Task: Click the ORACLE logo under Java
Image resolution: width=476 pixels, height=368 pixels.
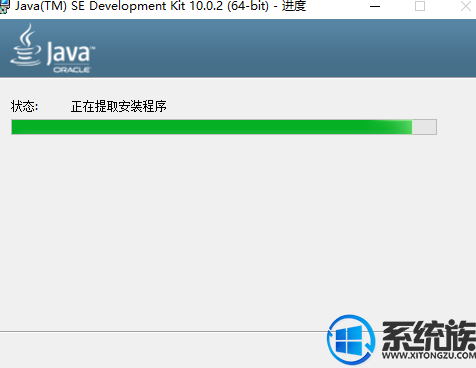Action: click(x=72, y=70)
